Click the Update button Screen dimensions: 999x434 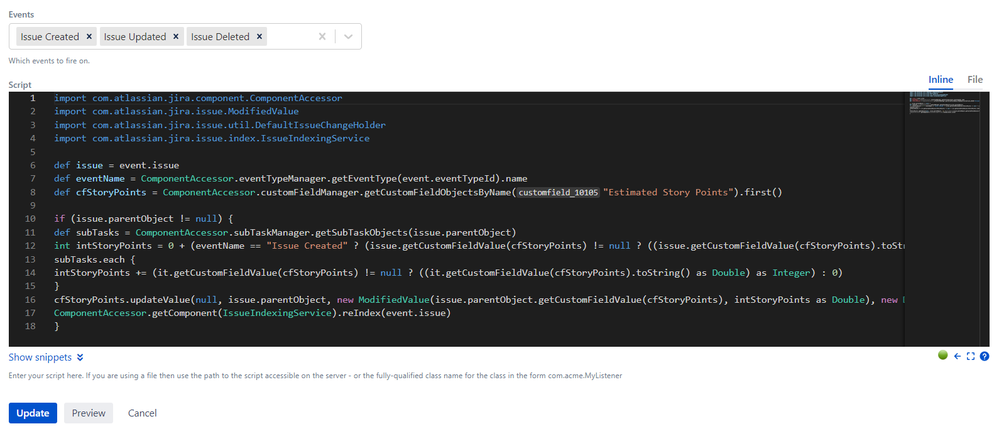(x=32, y=413)
